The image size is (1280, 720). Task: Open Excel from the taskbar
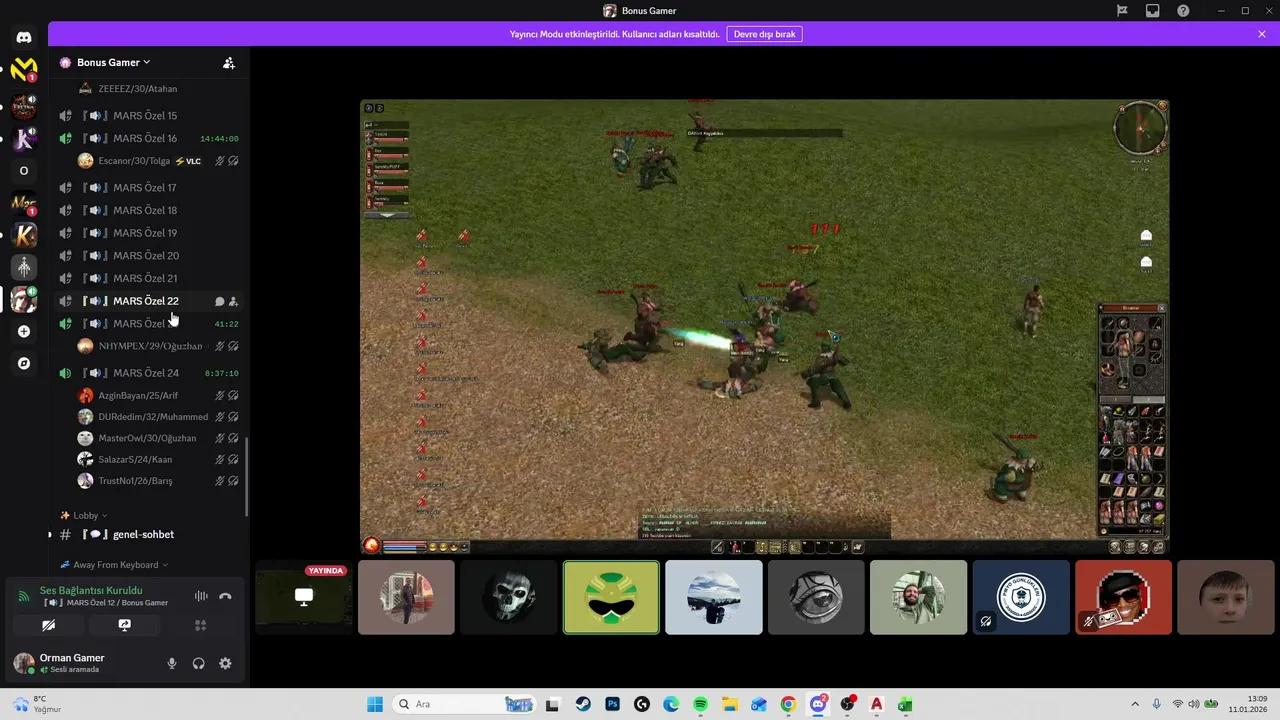point(905,704)
